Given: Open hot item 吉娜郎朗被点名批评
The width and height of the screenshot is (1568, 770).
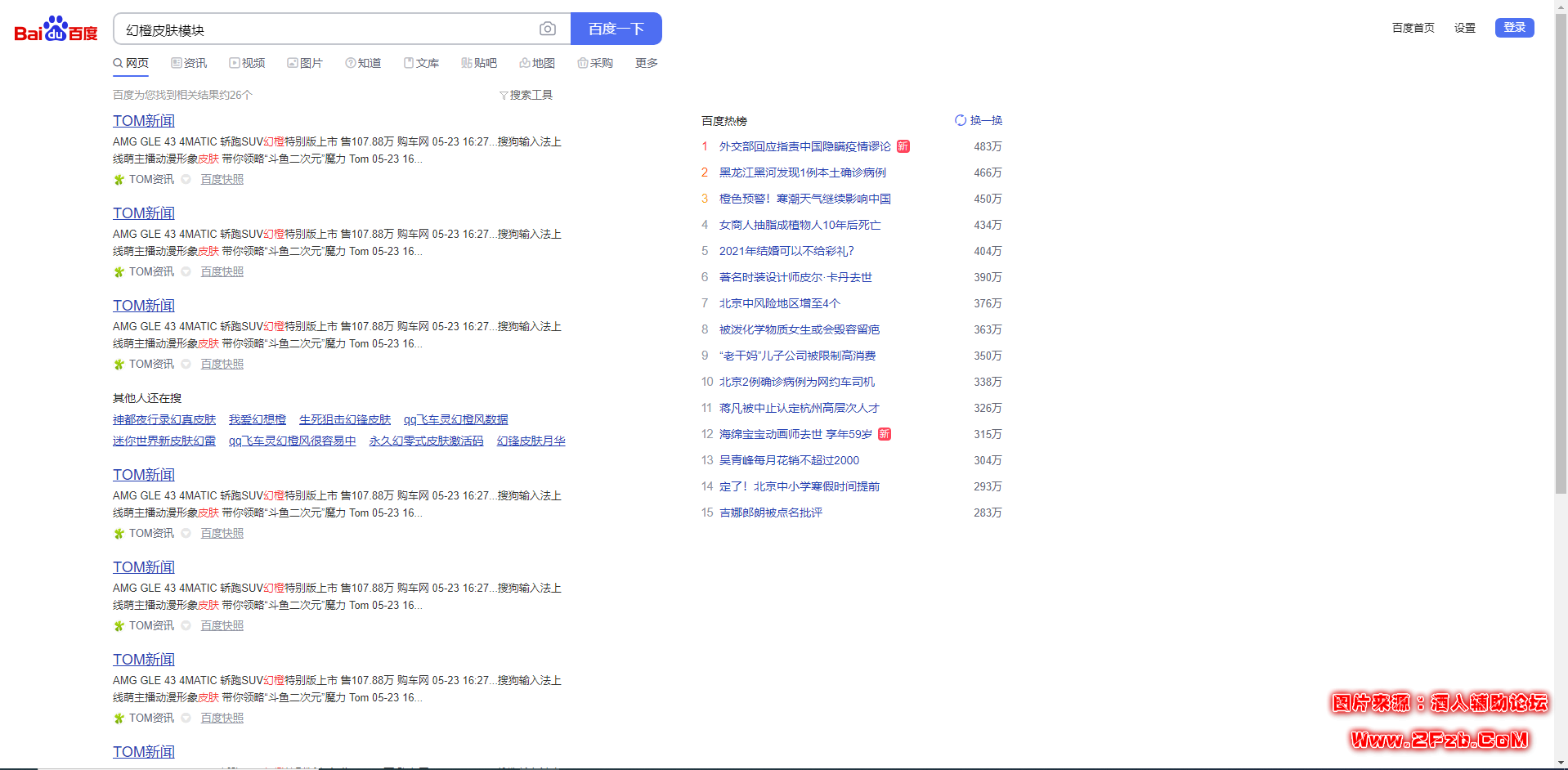Looking at the screenshot, I should click(771, 513).
